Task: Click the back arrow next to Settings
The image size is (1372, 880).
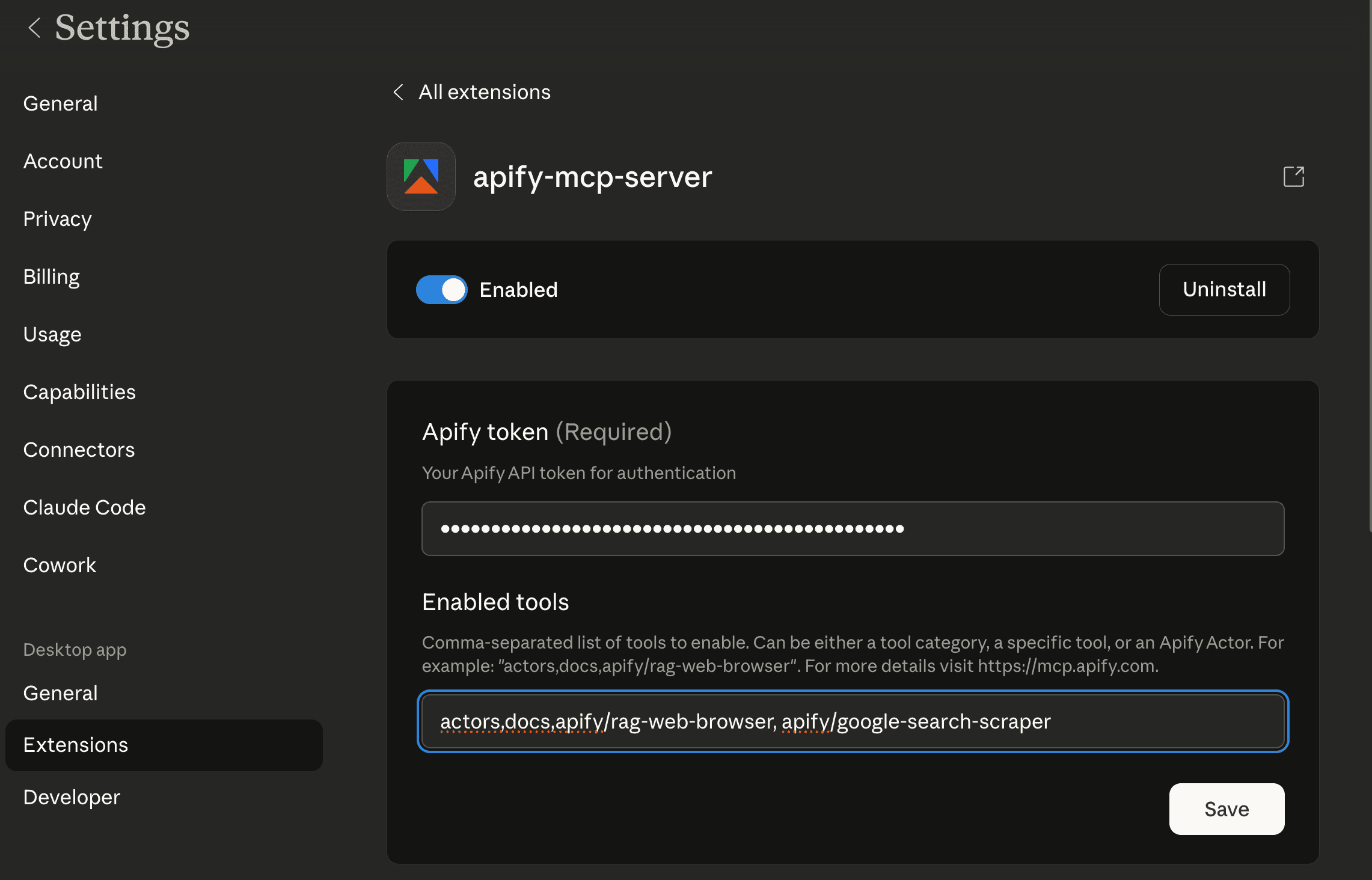Action: [34, 27]
